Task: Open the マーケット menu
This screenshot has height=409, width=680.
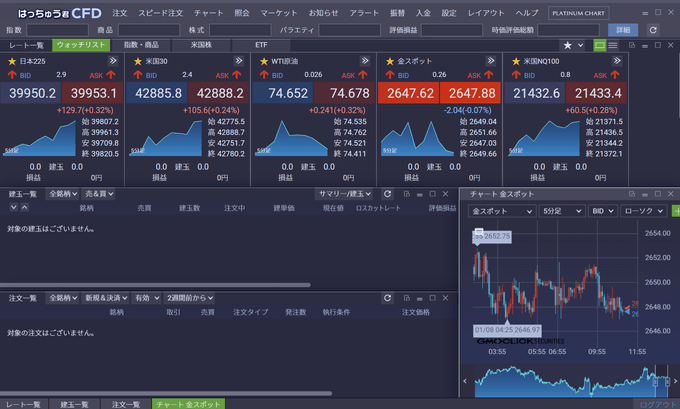Action: pyautogui.click(x=279, y=13)
